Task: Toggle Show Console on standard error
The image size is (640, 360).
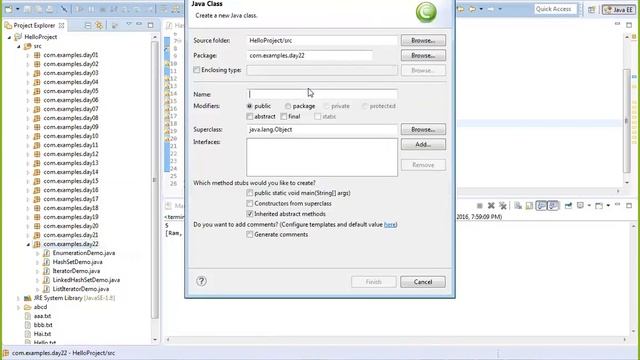Action: [553, 206]
